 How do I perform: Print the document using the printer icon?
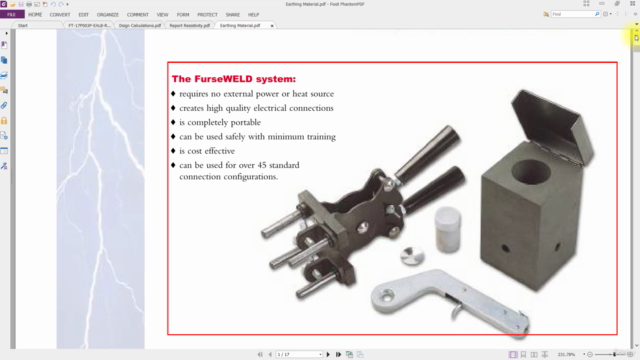tap(29, 4)
